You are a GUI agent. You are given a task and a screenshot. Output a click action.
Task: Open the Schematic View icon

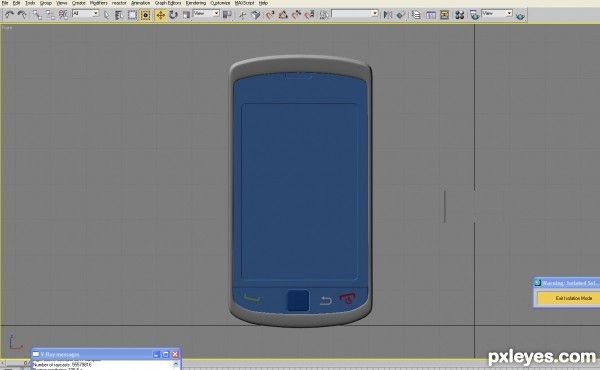pos(444,15)
